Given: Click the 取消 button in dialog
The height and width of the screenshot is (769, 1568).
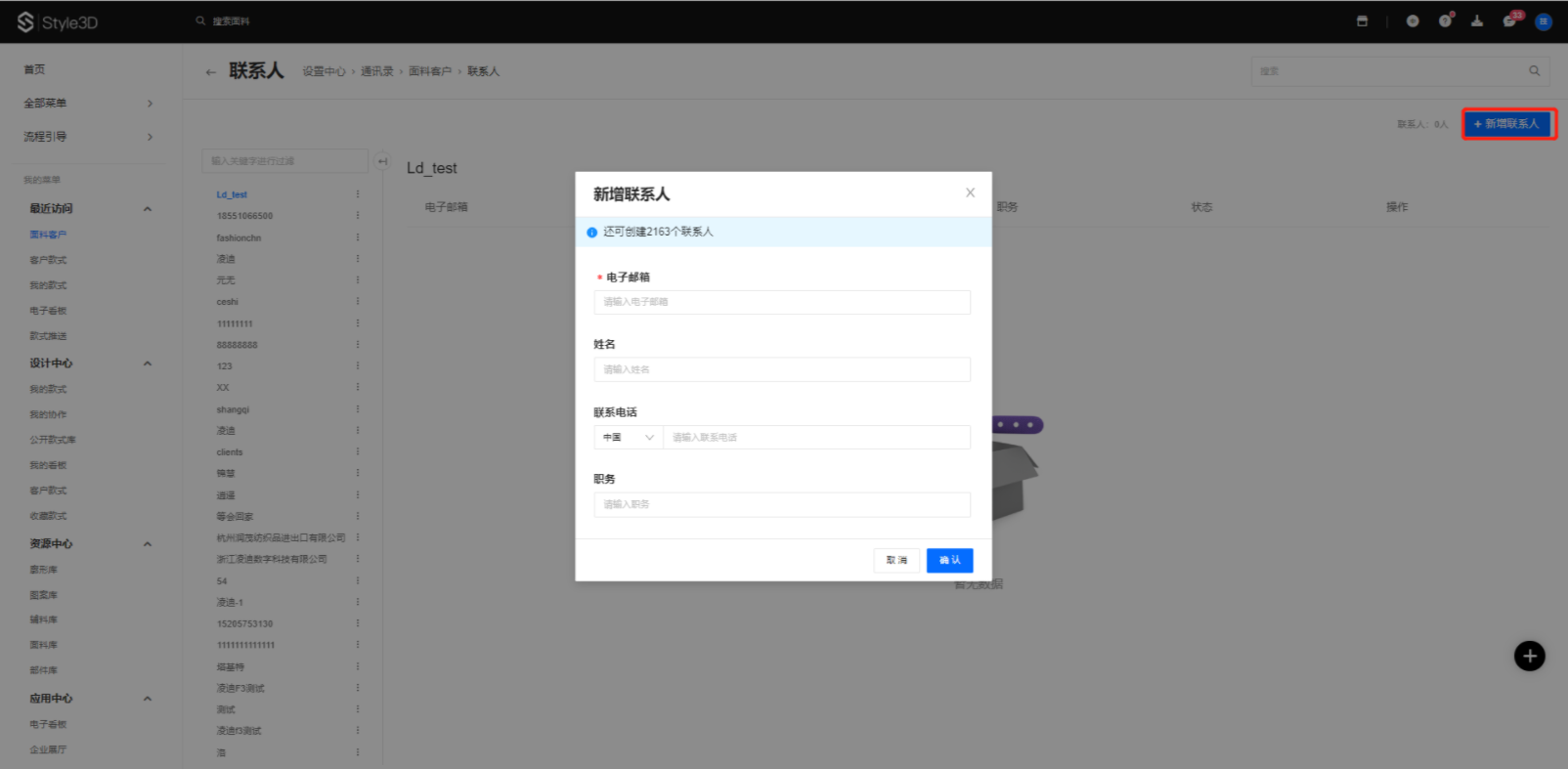Looking at the screenshot, I should [896, 560].
